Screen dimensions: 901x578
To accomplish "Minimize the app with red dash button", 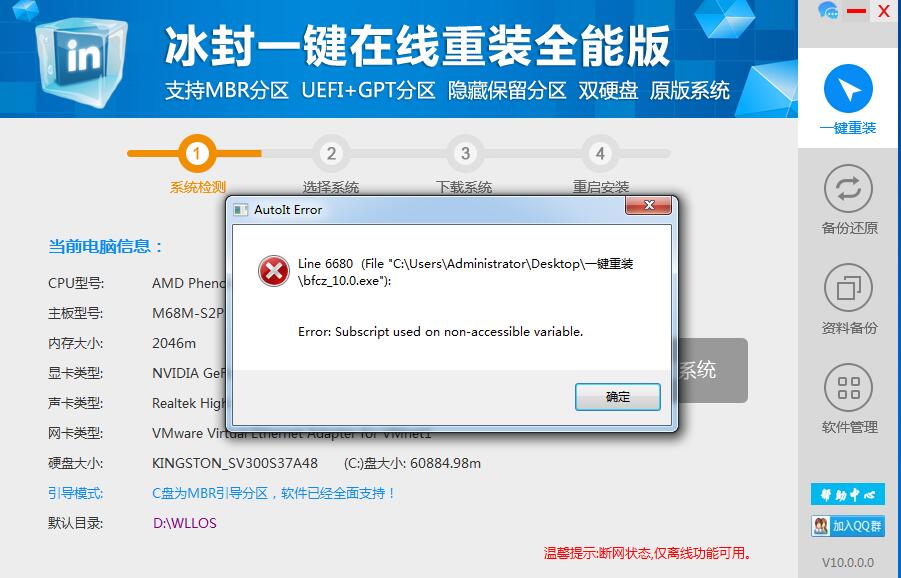I will pos(856,11).
